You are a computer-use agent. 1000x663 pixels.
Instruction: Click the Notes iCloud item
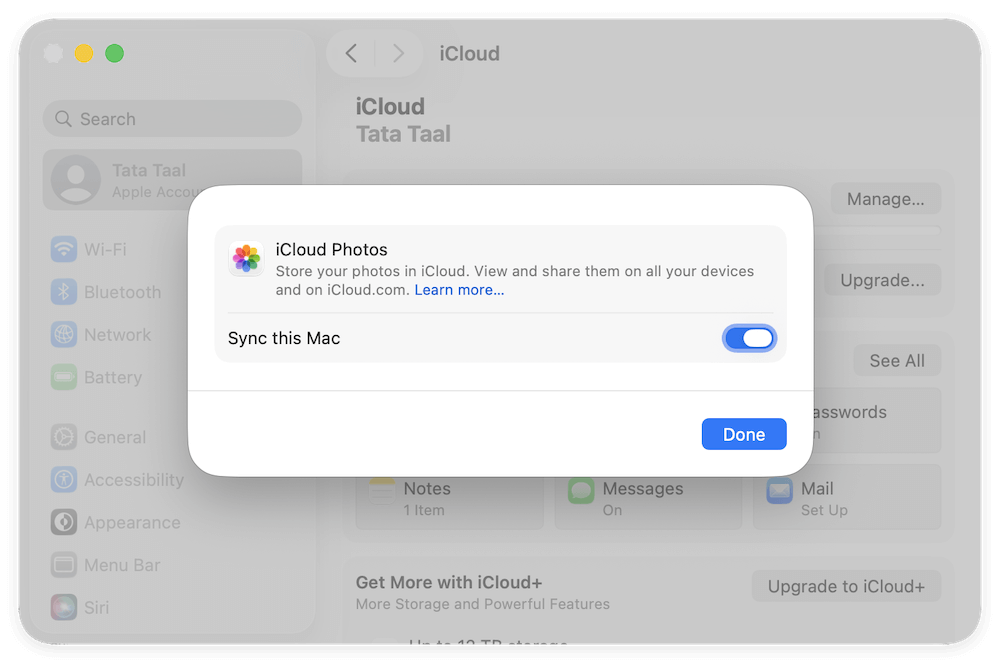click(x=448, y=497)
